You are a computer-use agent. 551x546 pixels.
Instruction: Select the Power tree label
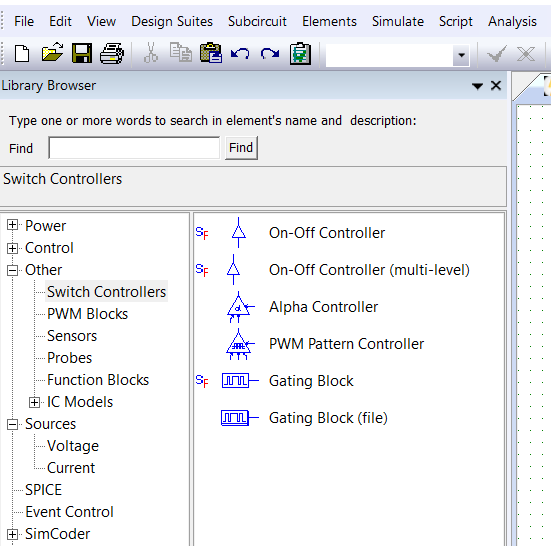[45, 226]
